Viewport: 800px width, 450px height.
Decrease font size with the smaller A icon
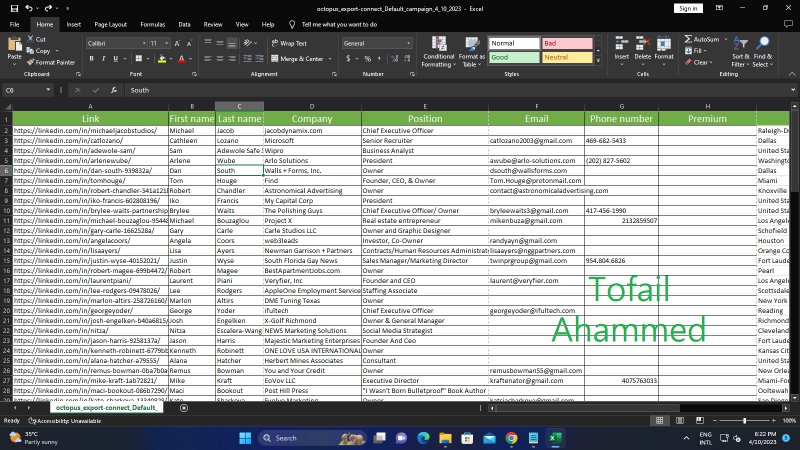click(x=189, y=43)
